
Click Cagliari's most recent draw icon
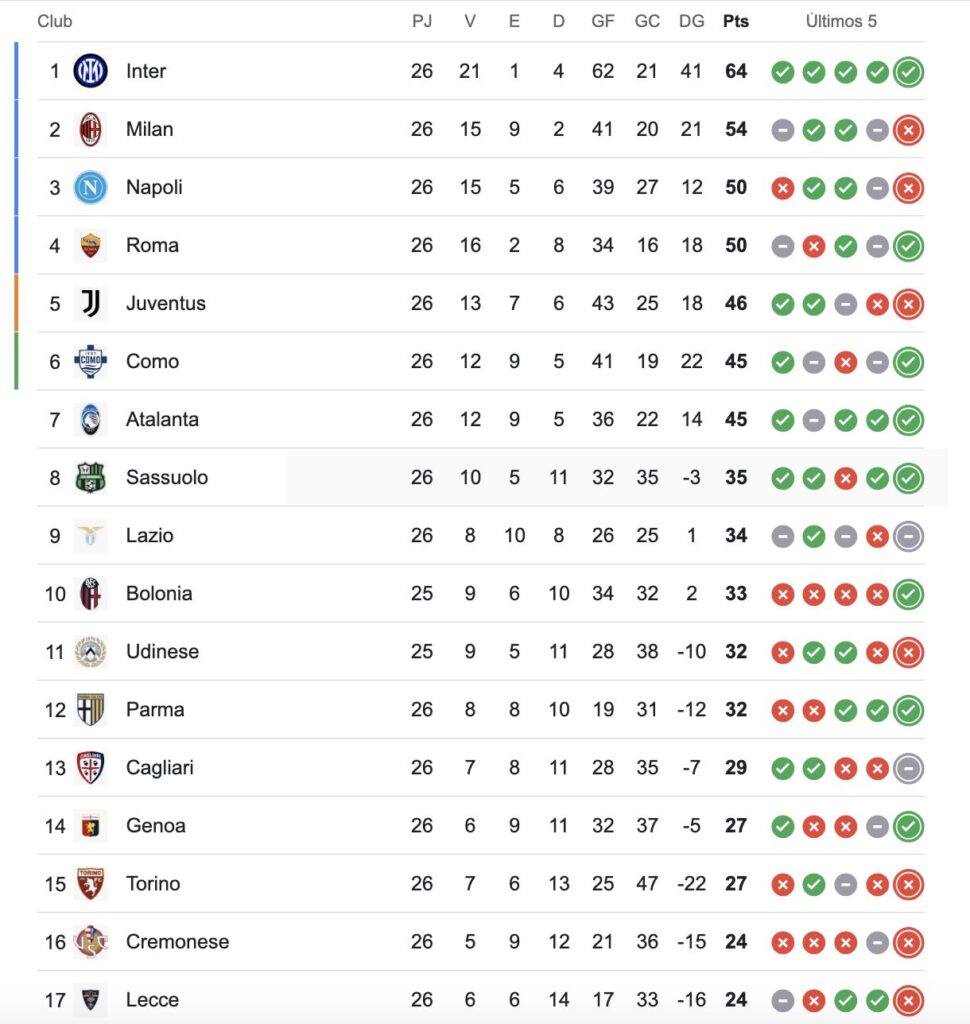pyautogui.click(x=908, y=768)
